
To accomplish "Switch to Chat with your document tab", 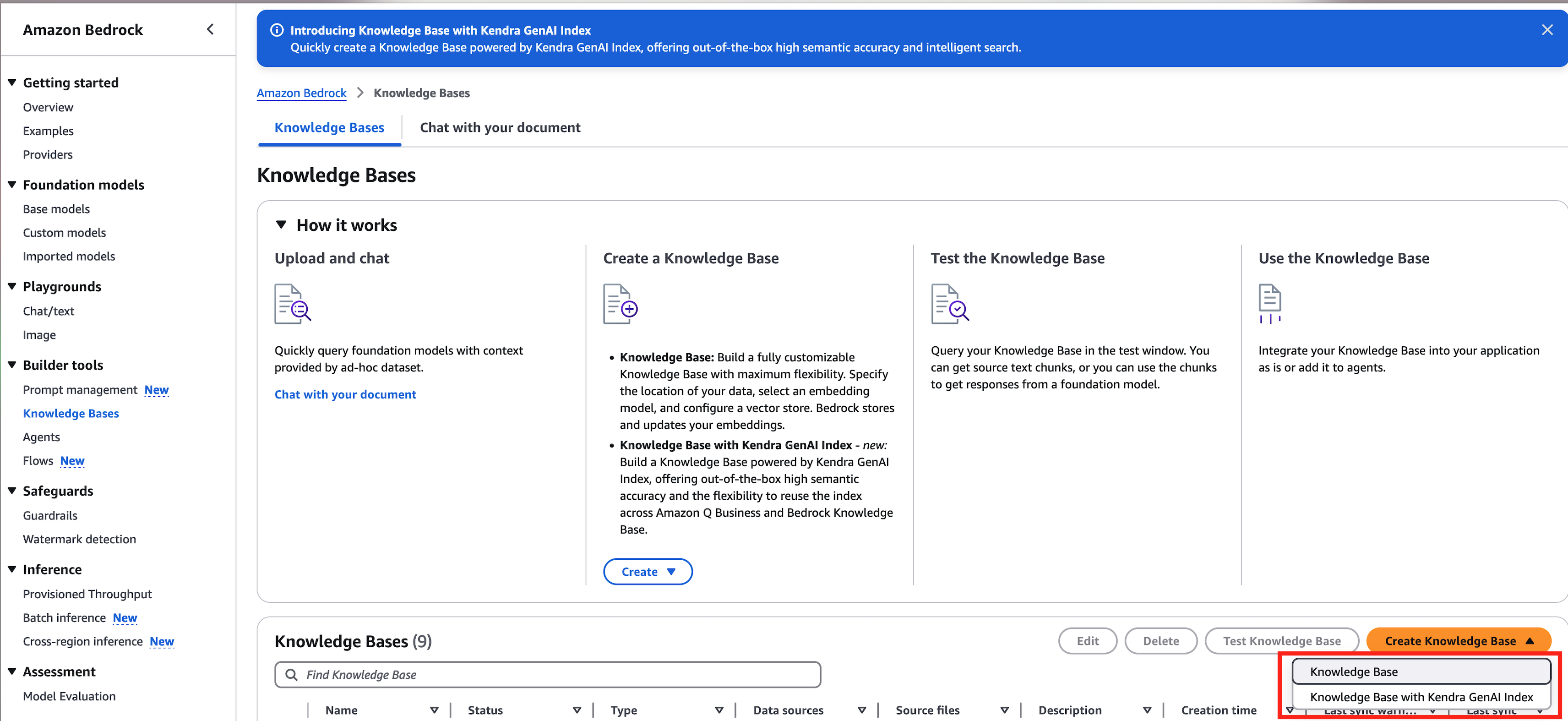I will coord(500,127).
